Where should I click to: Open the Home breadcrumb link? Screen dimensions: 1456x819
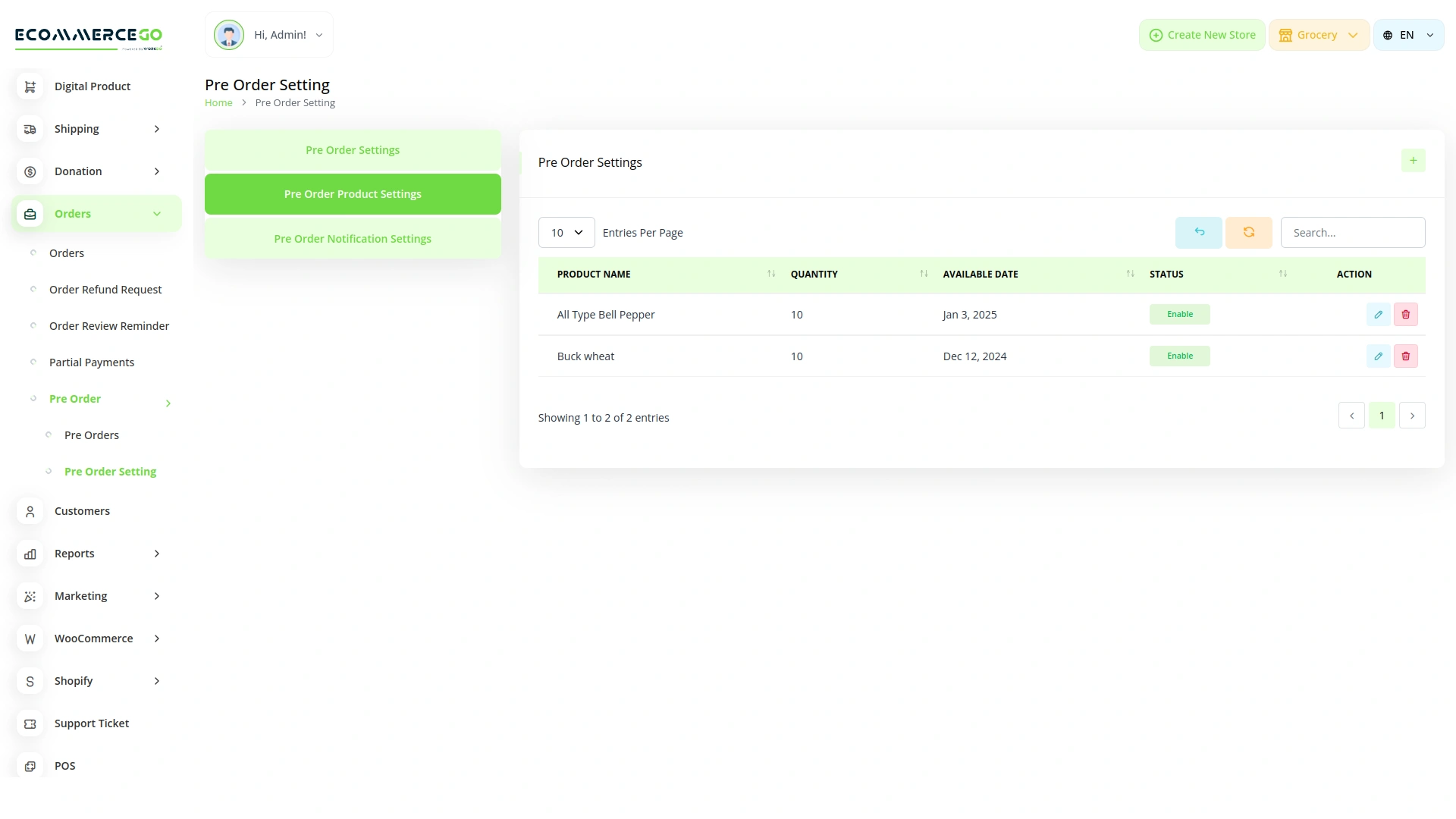(x=218, y=102)
